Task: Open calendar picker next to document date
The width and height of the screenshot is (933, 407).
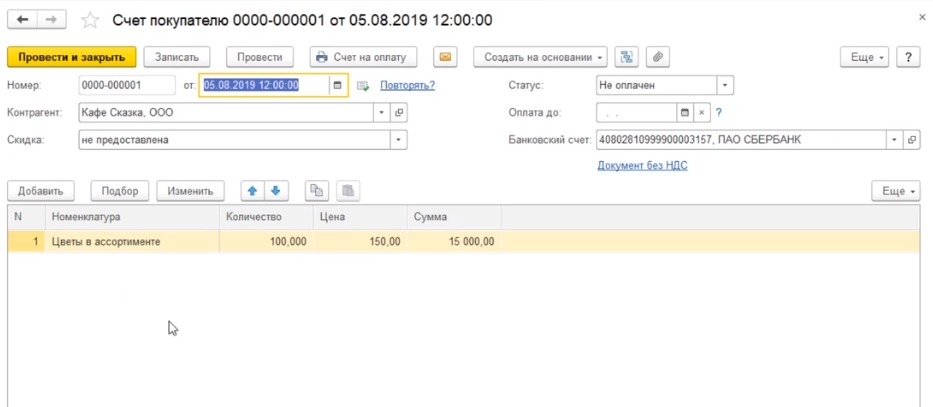Action: pos(337,86)
